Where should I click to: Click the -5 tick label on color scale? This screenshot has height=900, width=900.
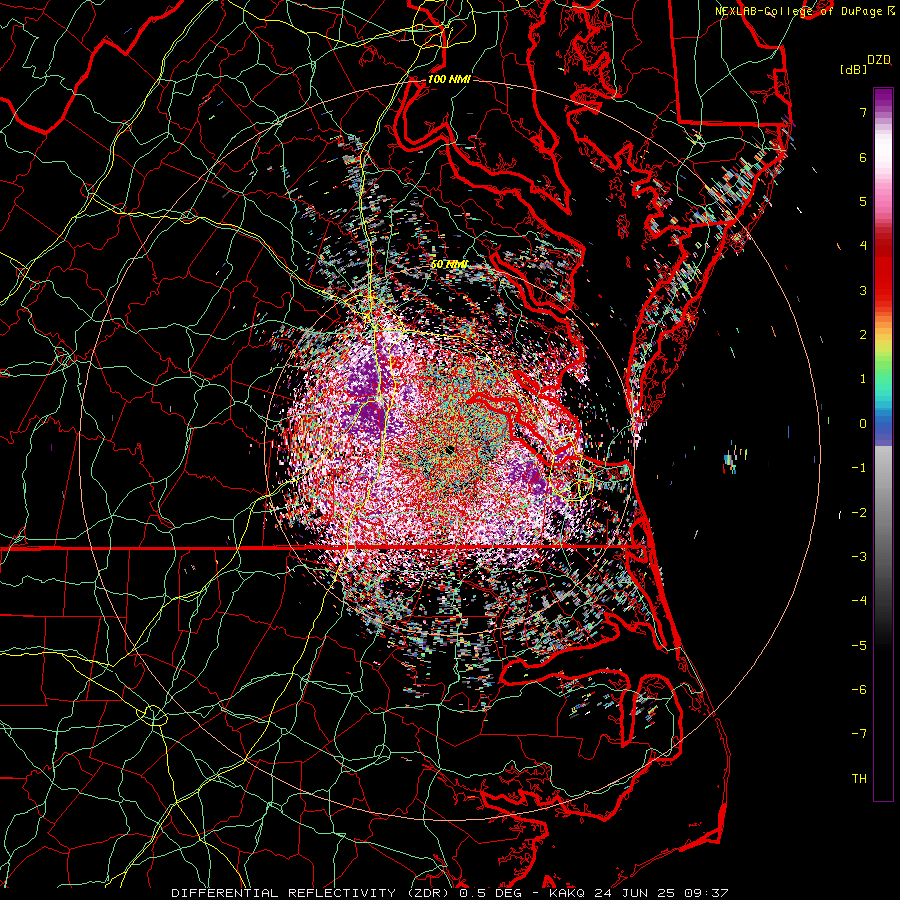859,646
